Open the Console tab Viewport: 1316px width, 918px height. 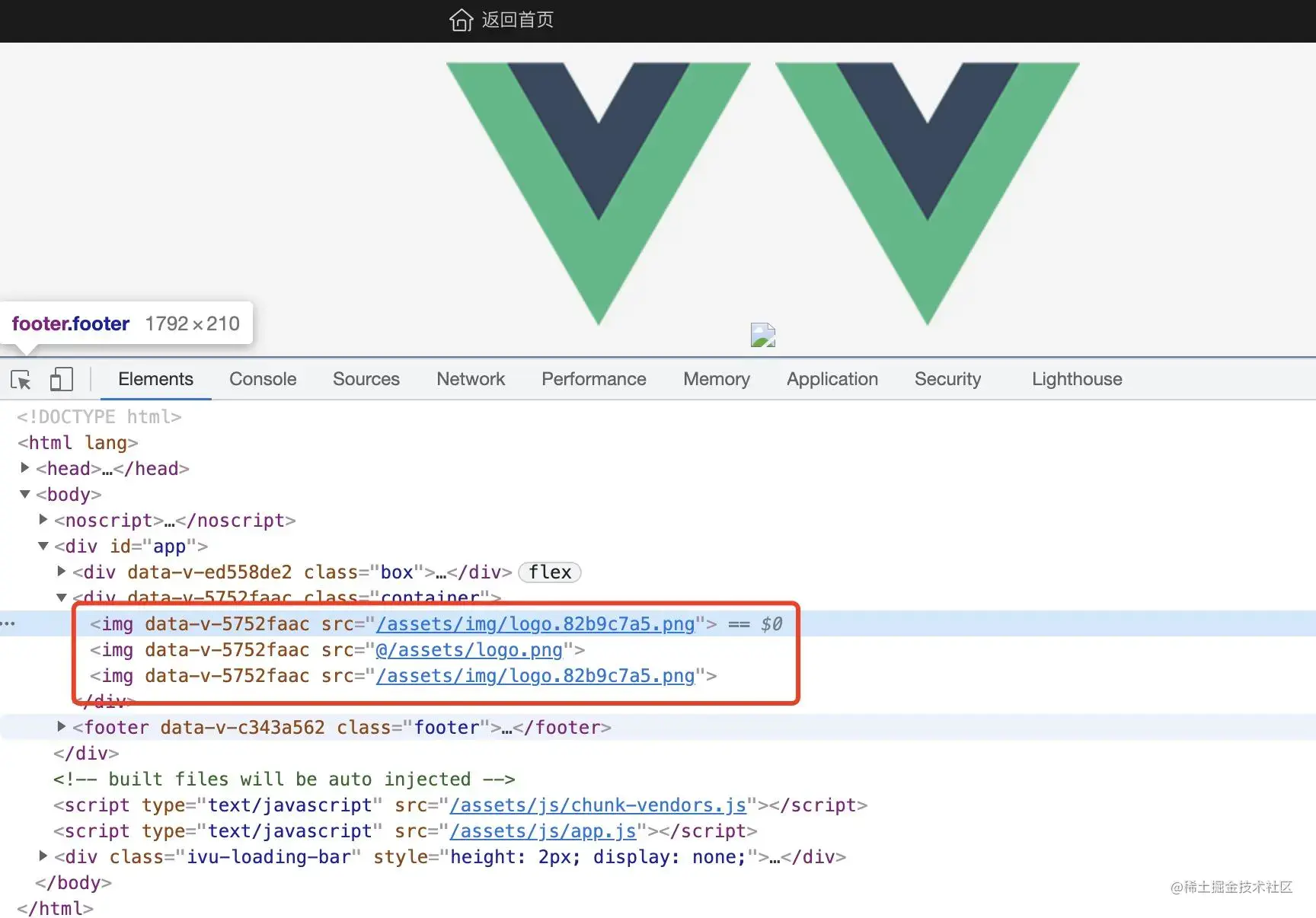coord(263,379)
